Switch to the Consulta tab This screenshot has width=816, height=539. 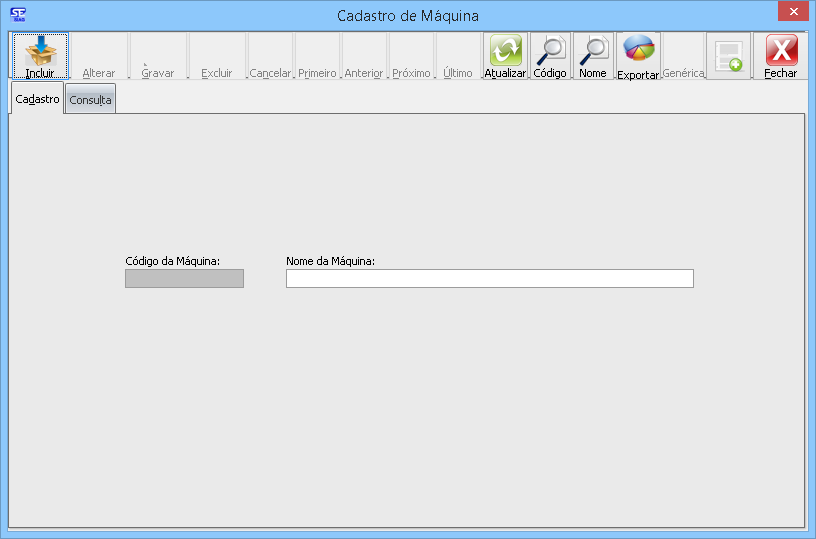point(90,100)
